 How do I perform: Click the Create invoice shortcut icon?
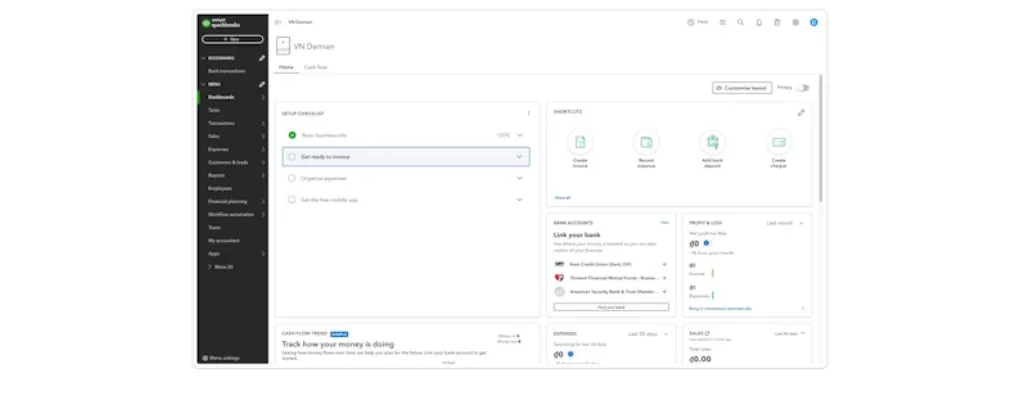[x=580, y=142]
